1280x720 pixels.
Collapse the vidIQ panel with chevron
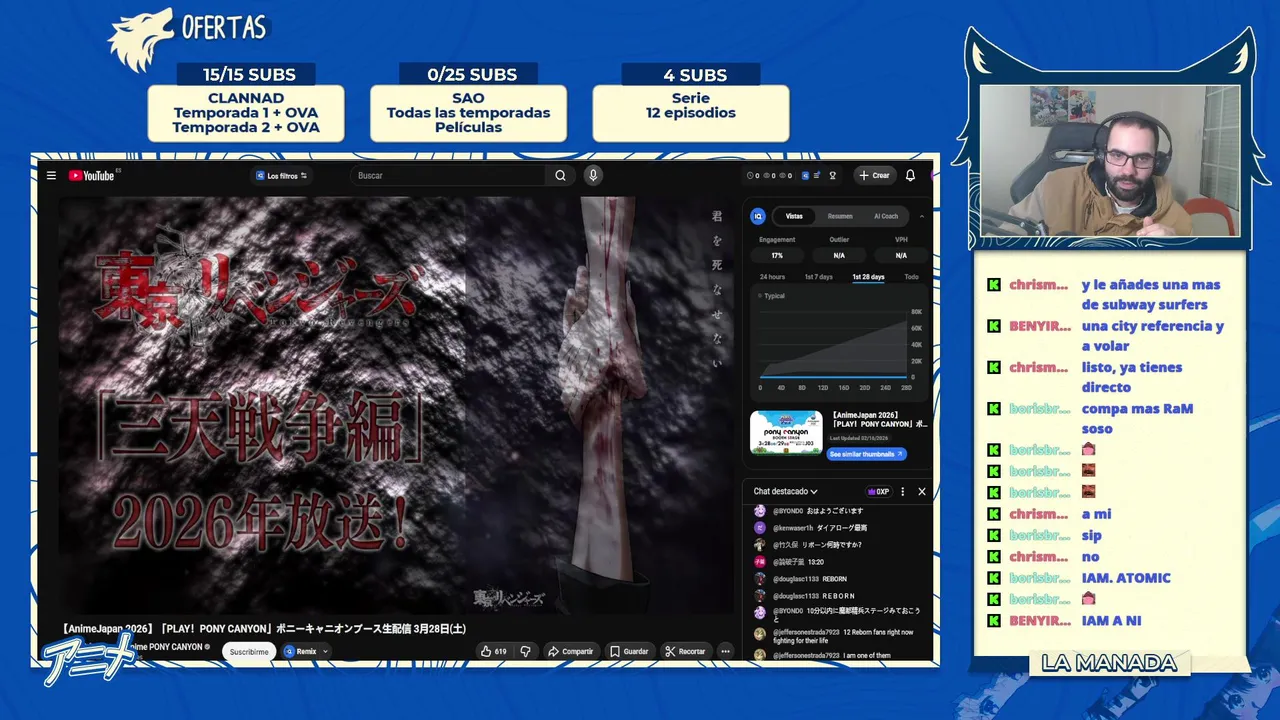coord(922,216)
